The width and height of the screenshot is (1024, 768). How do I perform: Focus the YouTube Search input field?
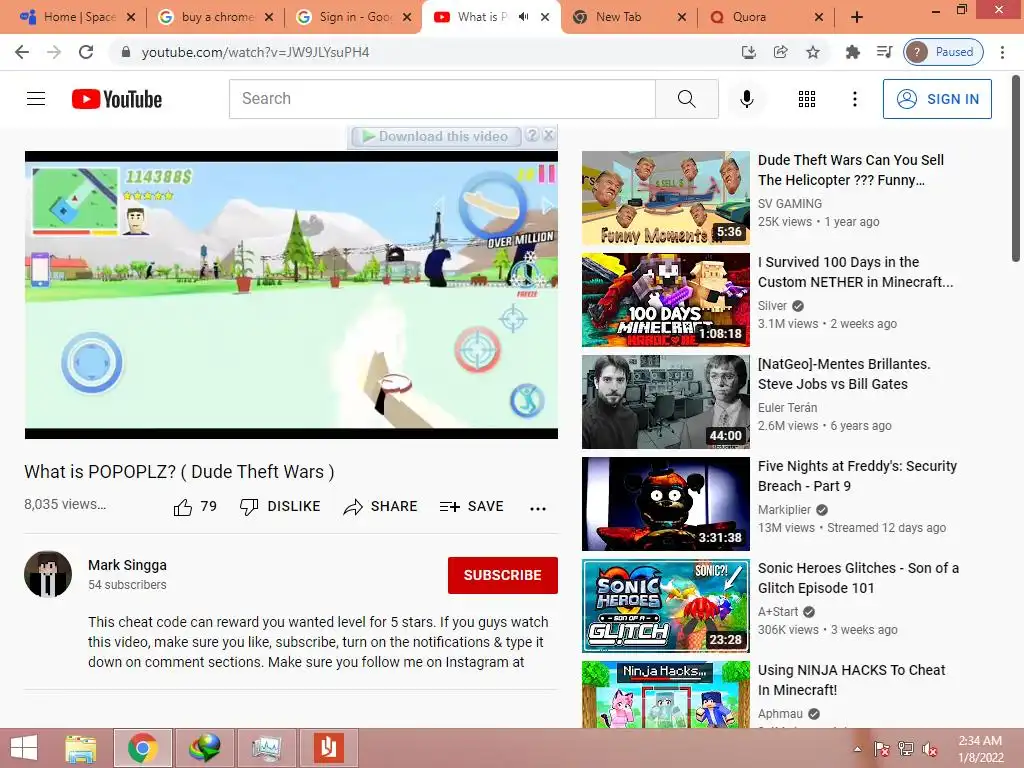point(442,99)
